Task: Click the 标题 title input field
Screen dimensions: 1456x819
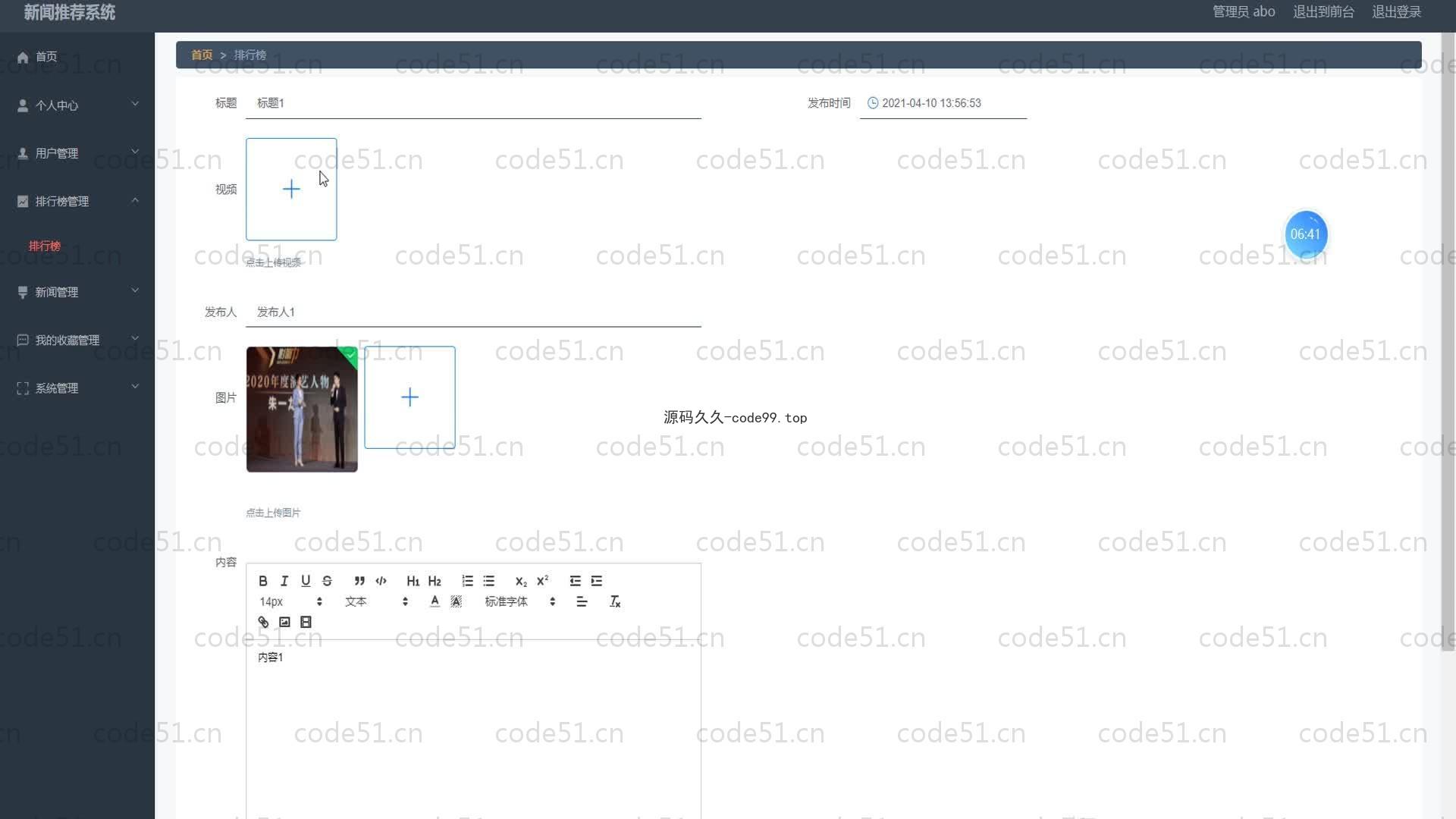Action: coord(473,103)
